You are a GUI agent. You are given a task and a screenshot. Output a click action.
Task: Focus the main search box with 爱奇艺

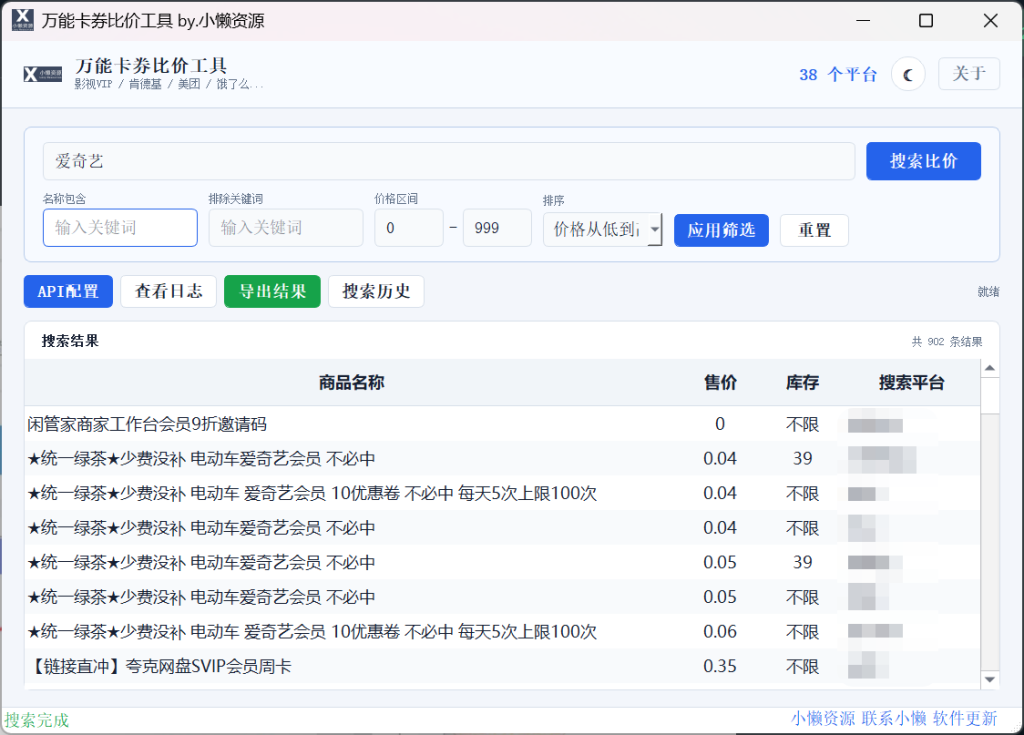pos(449,161)
